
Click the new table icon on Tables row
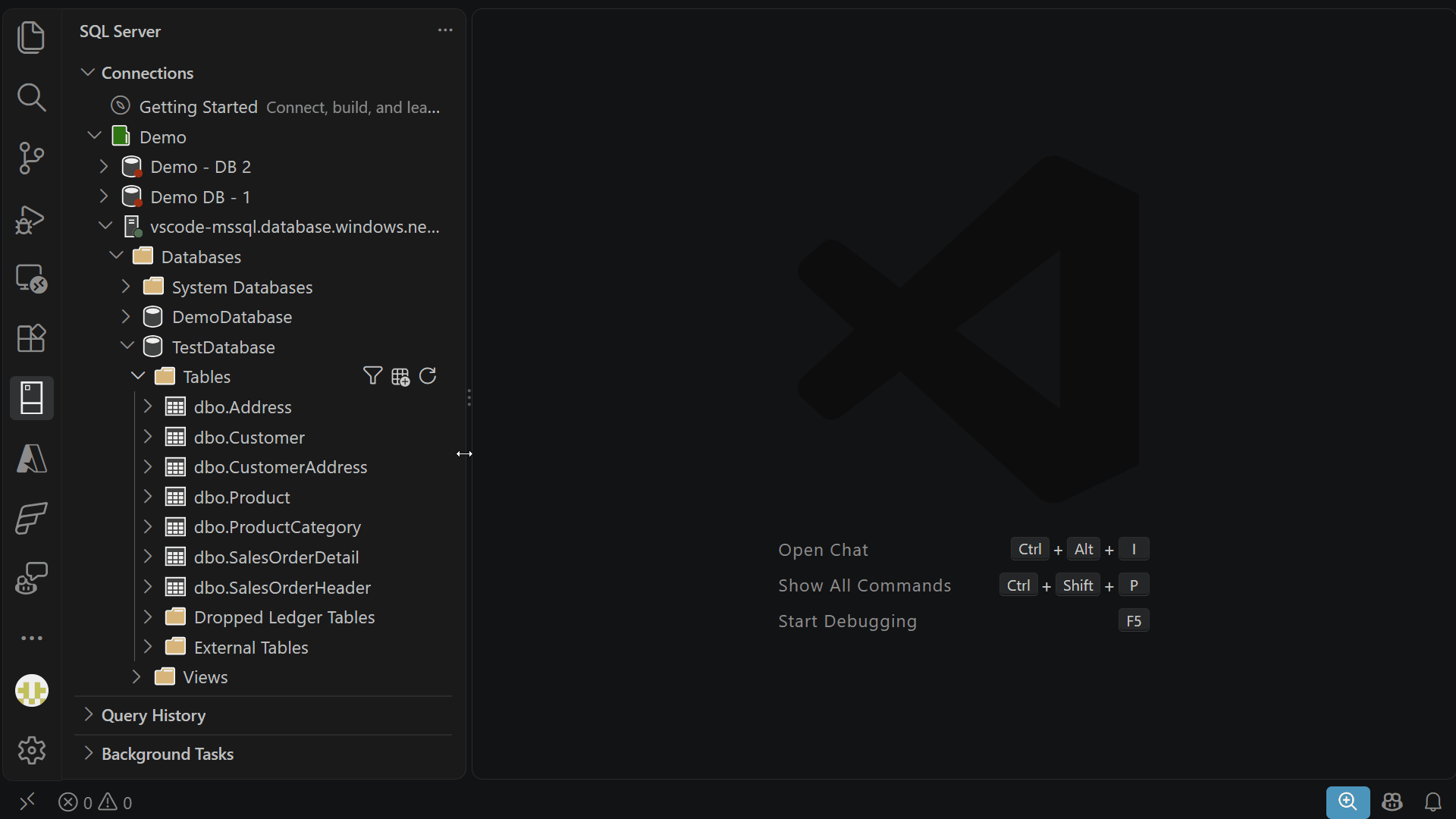coord(400,377)
